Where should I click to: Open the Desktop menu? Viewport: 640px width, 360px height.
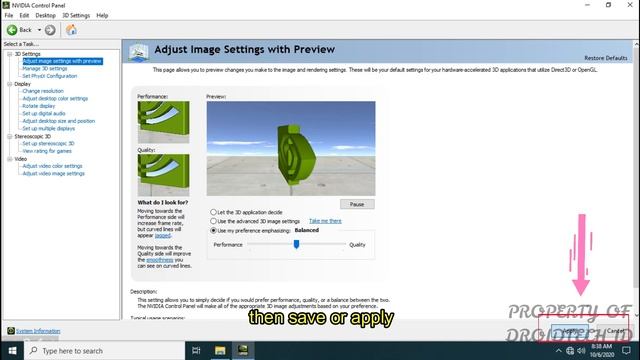[45, 16]
